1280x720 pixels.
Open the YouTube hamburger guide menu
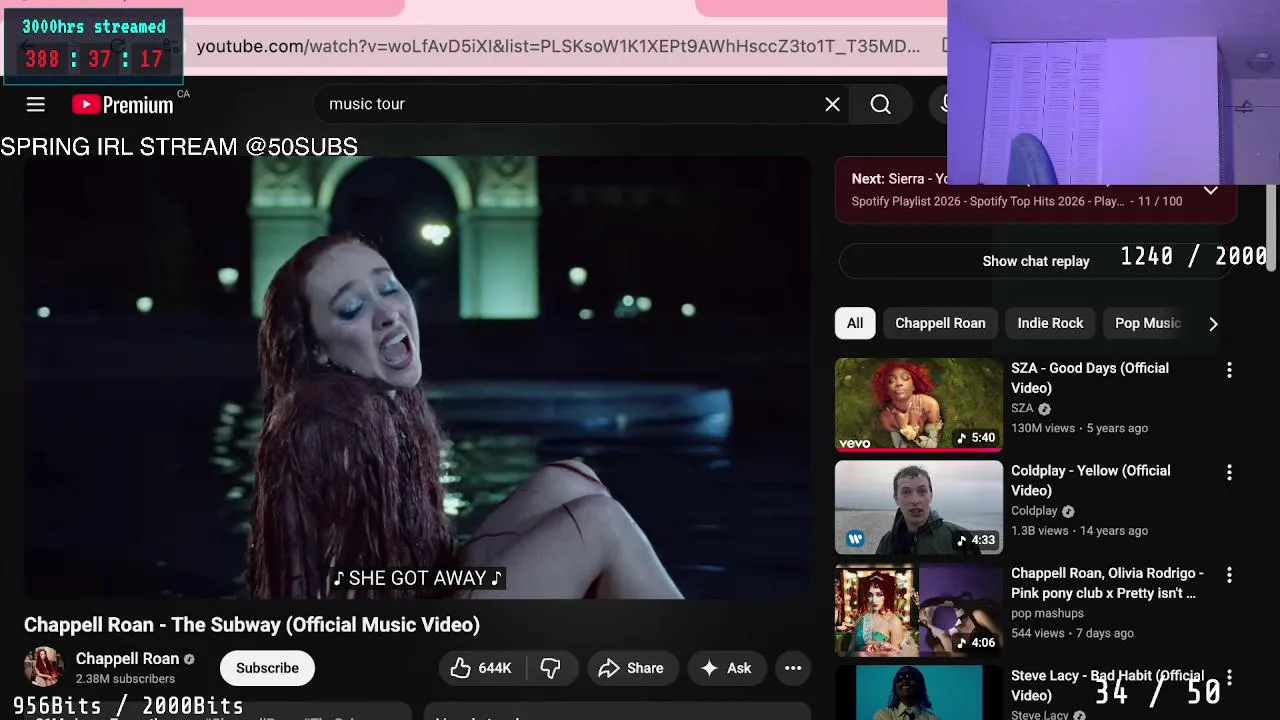35,104
